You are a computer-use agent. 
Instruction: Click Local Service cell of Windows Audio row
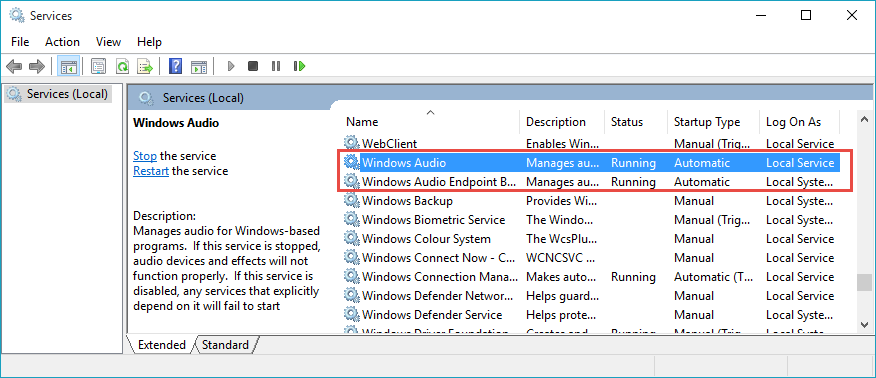(x=800, y=162)
